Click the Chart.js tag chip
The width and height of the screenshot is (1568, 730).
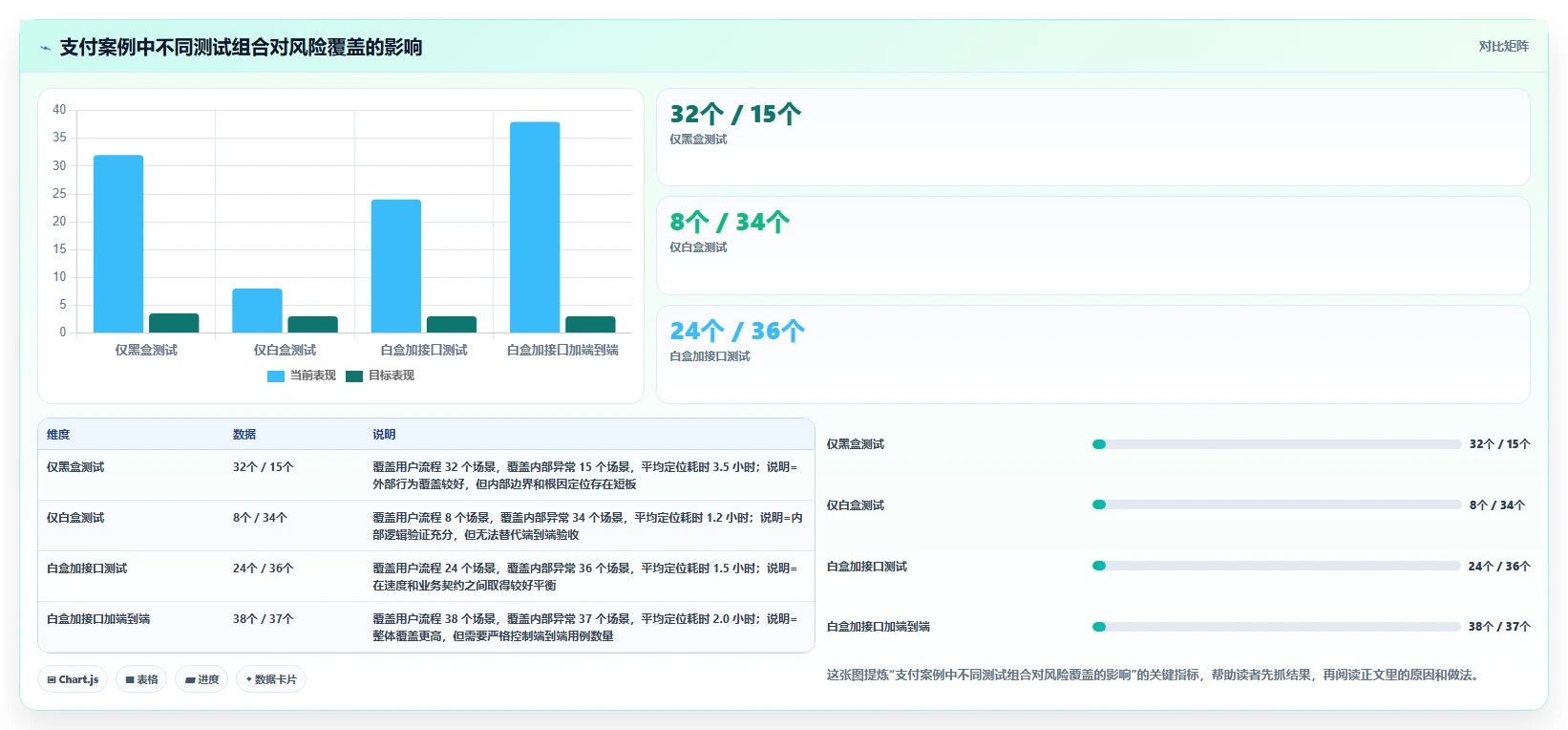[73, 679]
